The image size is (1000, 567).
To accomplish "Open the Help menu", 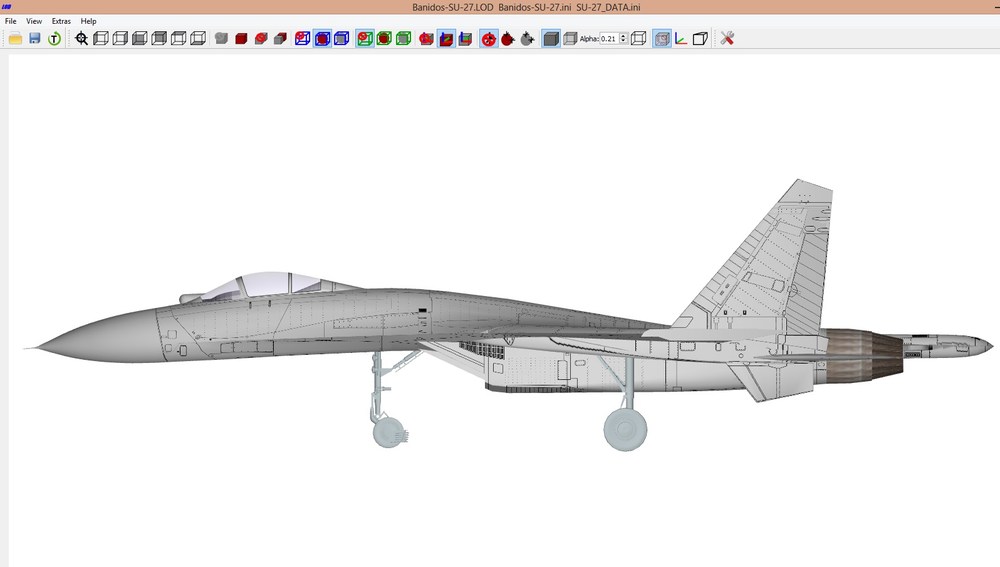I will coord(89,21).
